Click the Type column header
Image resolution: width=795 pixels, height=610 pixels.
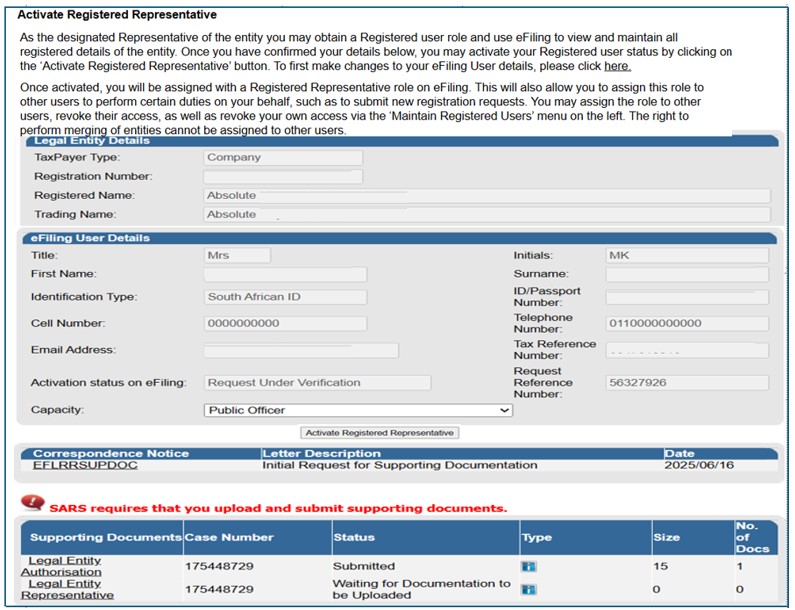point(537,537)
